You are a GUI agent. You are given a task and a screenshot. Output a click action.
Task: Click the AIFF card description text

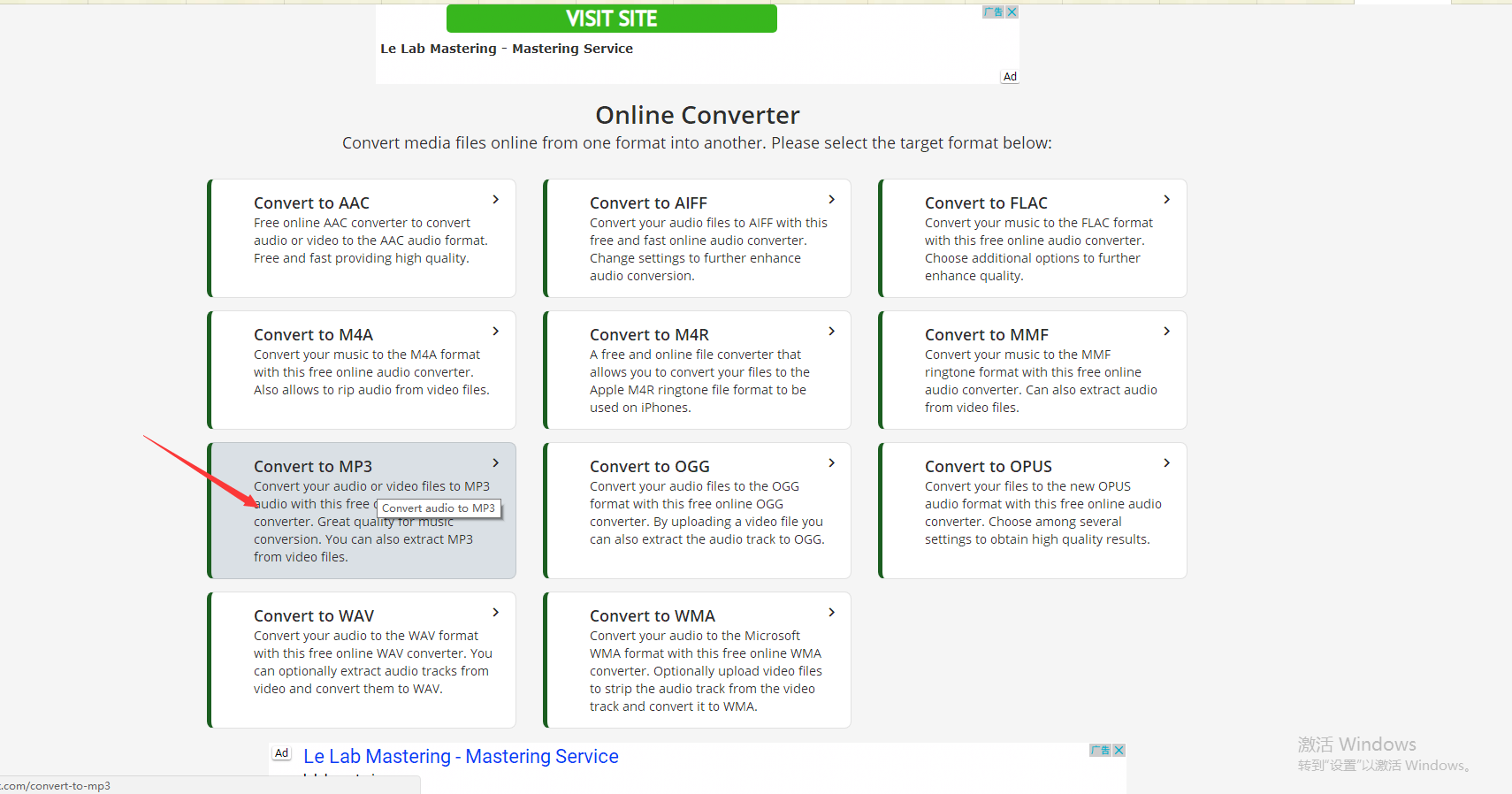(x=708, y=249)
